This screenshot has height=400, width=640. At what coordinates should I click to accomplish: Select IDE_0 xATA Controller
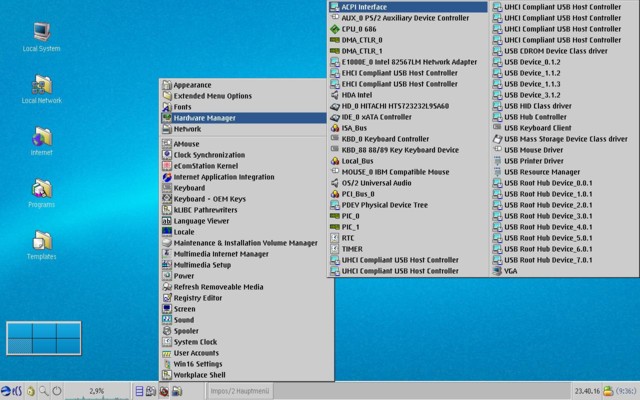(408, 117)
